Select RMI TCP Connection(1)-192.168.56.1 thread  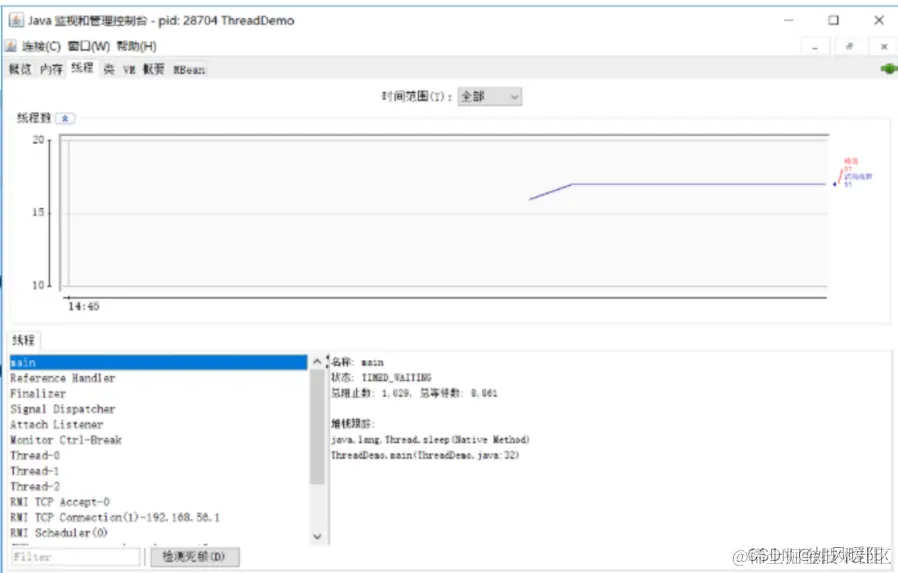(x=159, y=517)
